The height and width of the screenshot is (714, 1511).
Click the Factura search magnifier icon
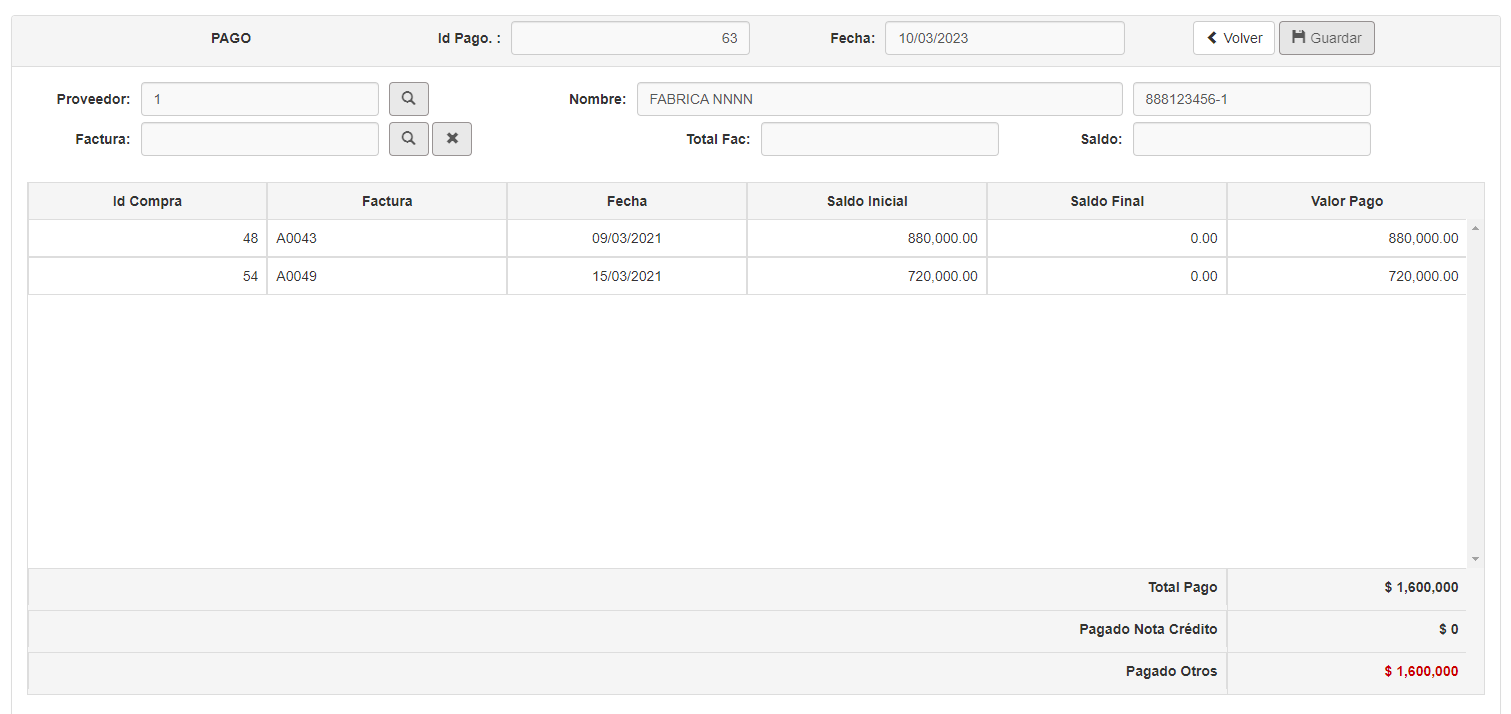(408, 139)
